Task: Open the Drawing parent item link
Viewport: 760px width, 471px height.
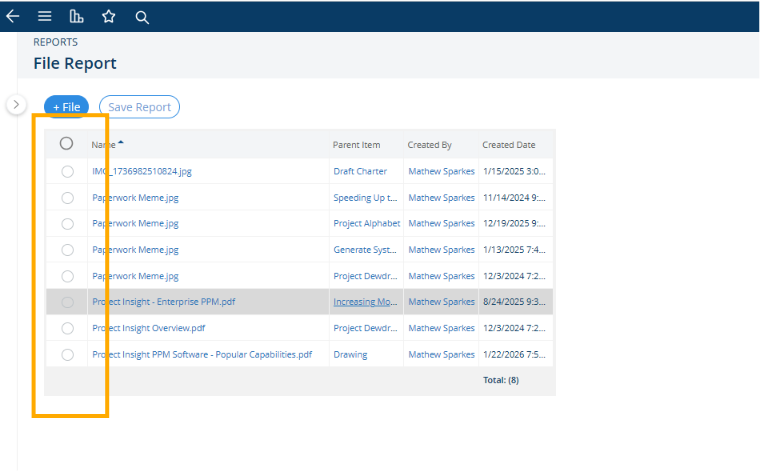Action: (350, 355)
